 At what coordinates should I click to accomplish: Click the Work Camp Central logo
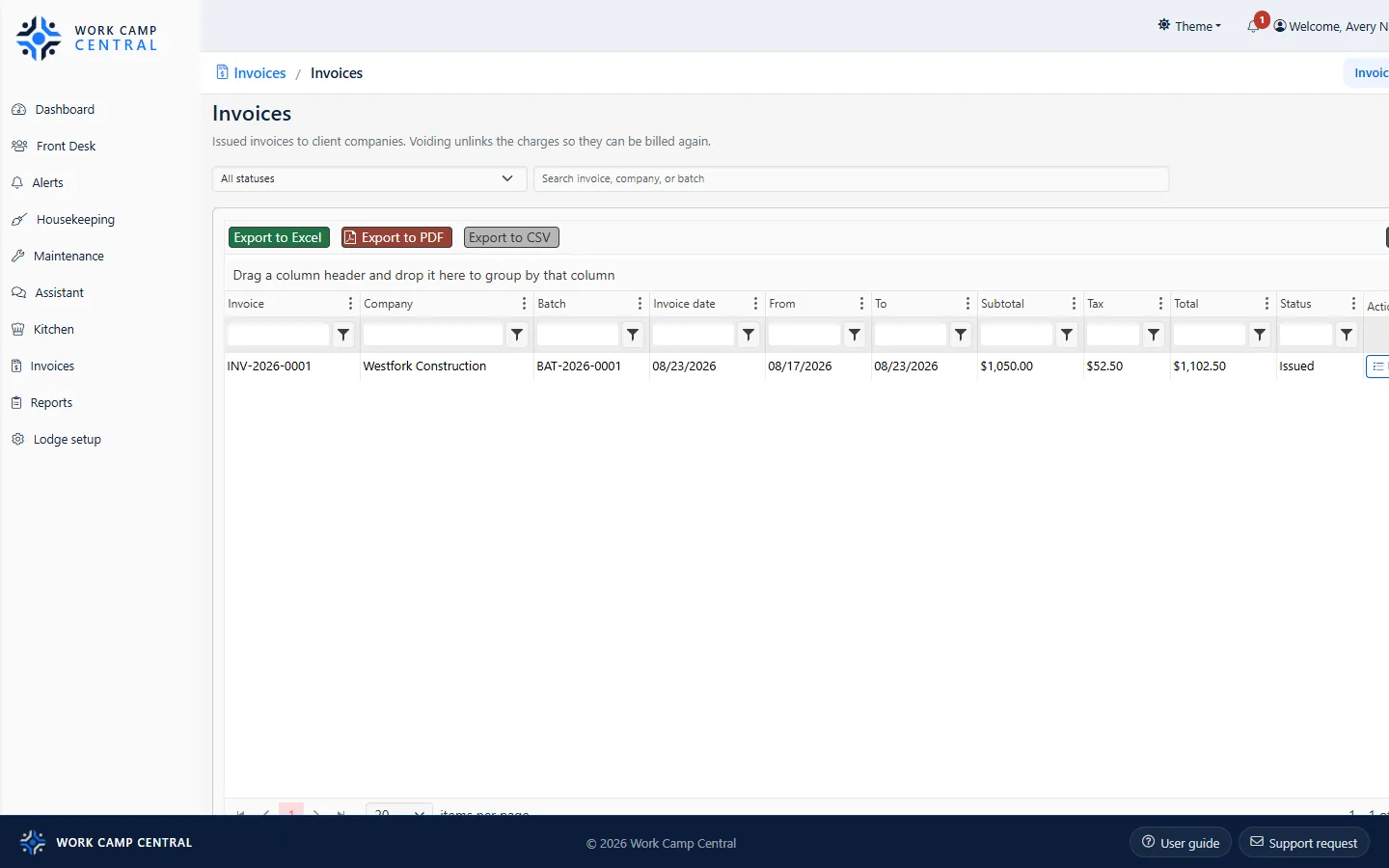click(87, 38)
